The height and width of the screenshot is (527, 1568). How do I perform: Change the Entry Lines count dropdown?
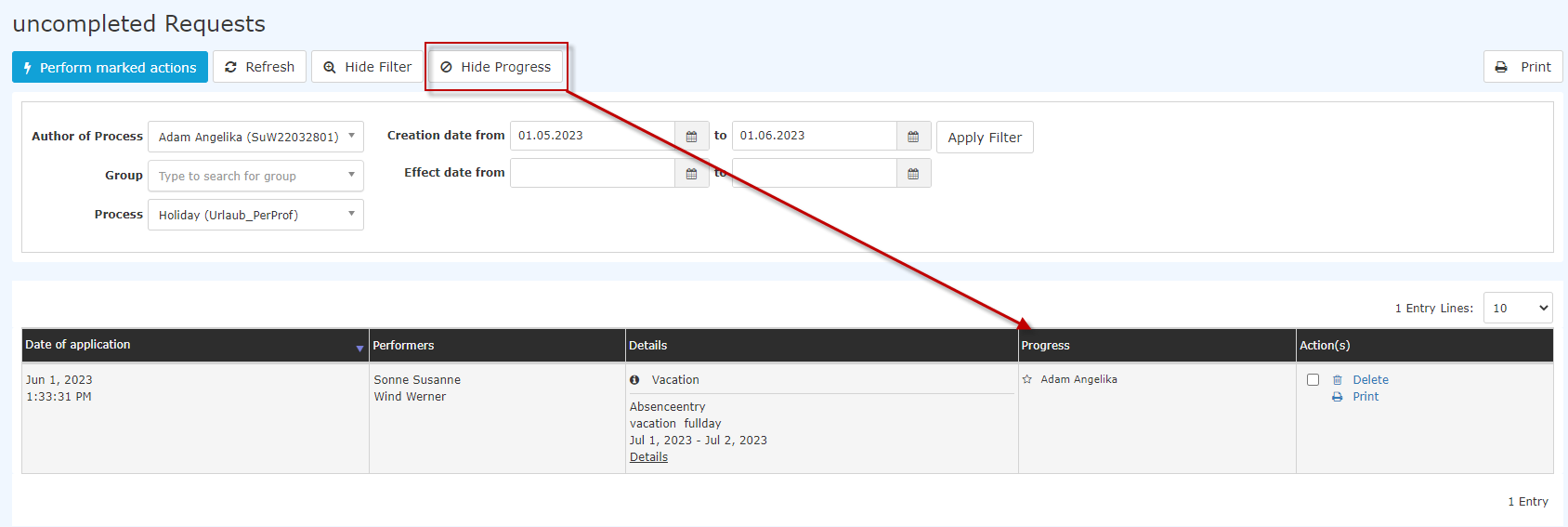[x=1518, y=309]
